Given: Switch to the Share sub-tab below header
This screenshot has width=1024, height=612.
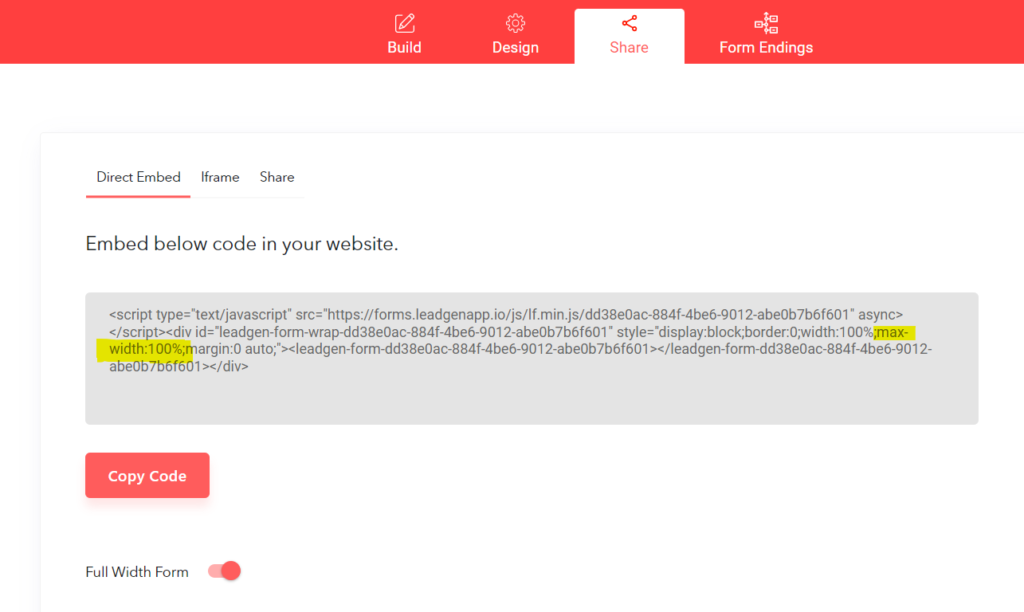Looking at the screenshot, I should (277, 177).
